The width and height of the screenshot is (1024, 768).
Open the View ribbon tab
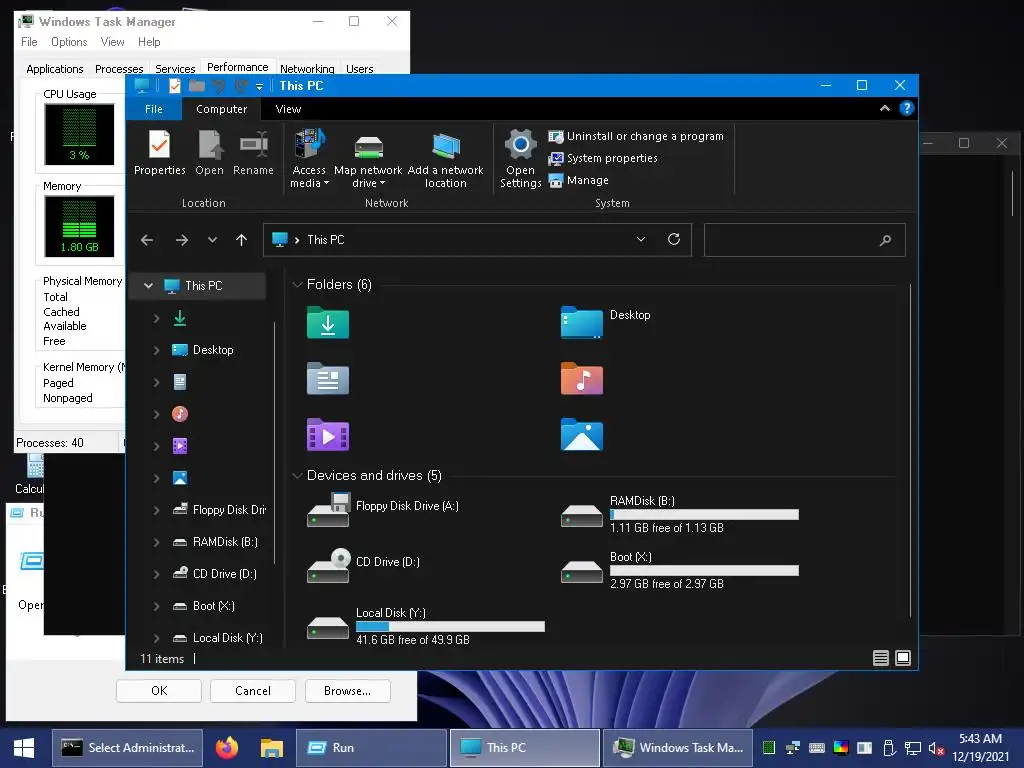click(288, 109)
